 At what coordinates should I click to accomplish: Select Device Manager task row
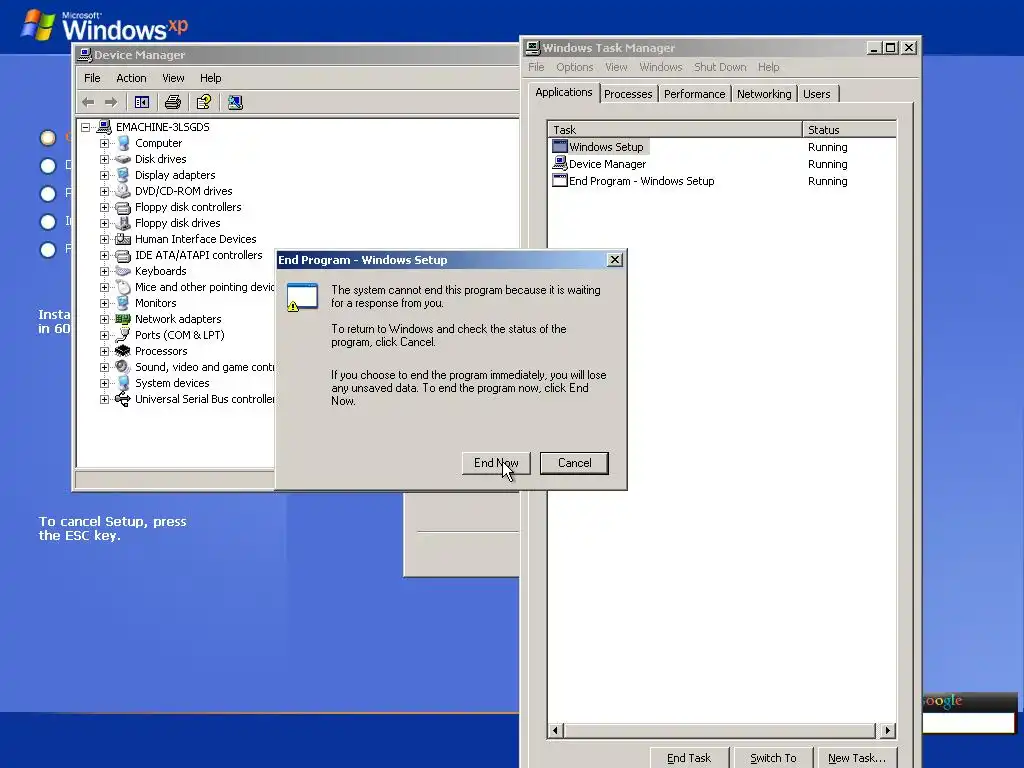click(723, 164)
